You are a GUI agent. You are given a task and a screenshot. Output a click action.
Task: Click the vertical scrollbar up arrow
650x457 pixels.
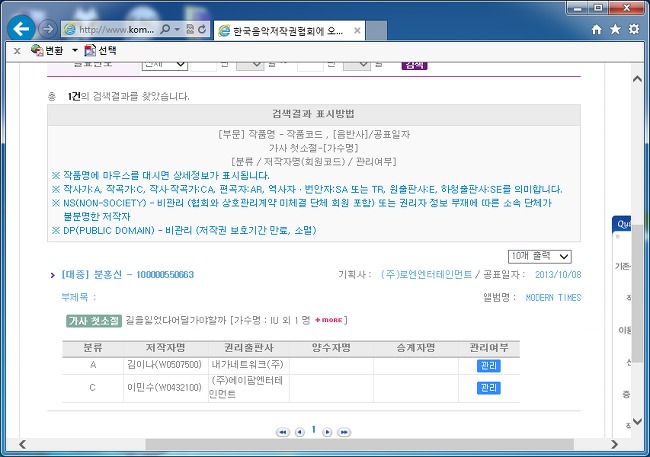637,79
